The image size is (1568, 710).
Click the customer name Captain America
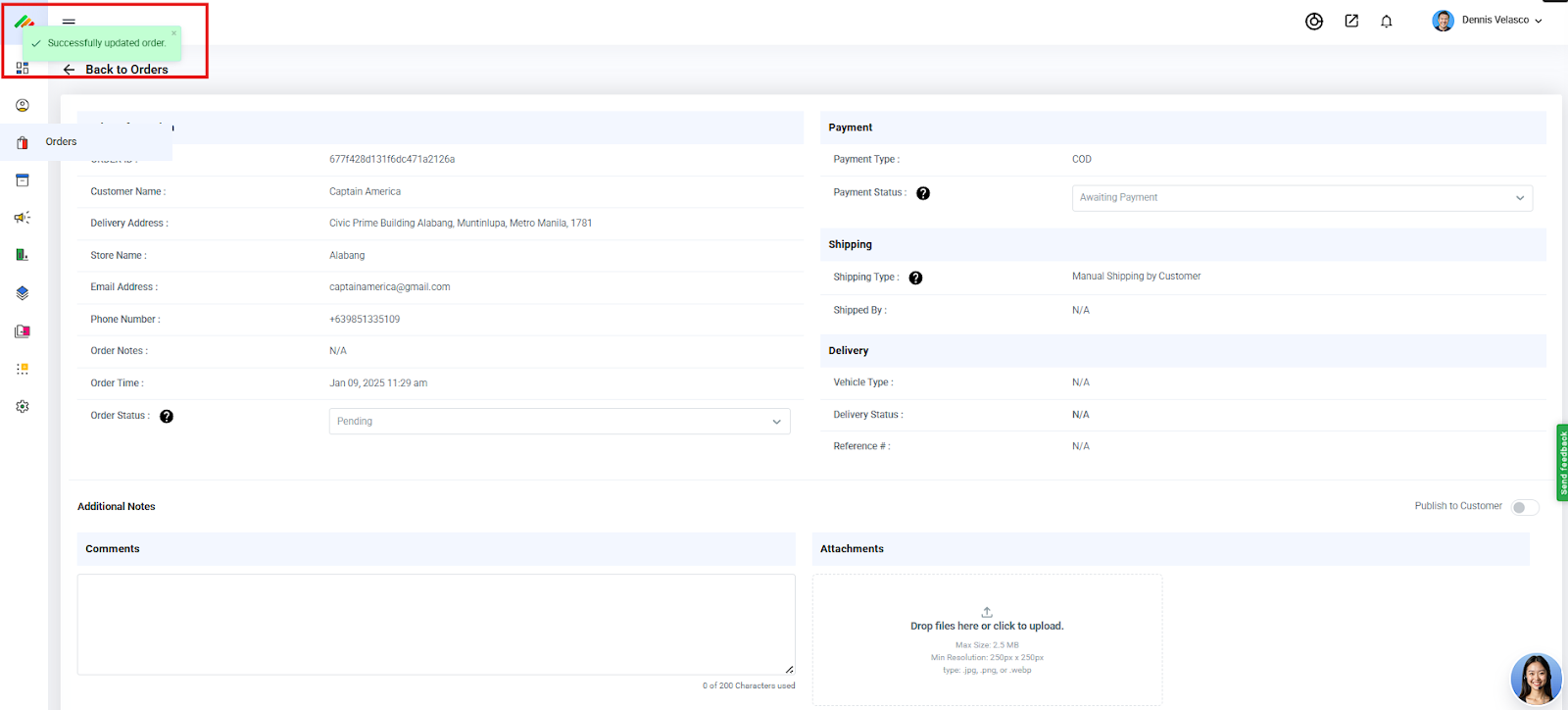tap(365, 191)
